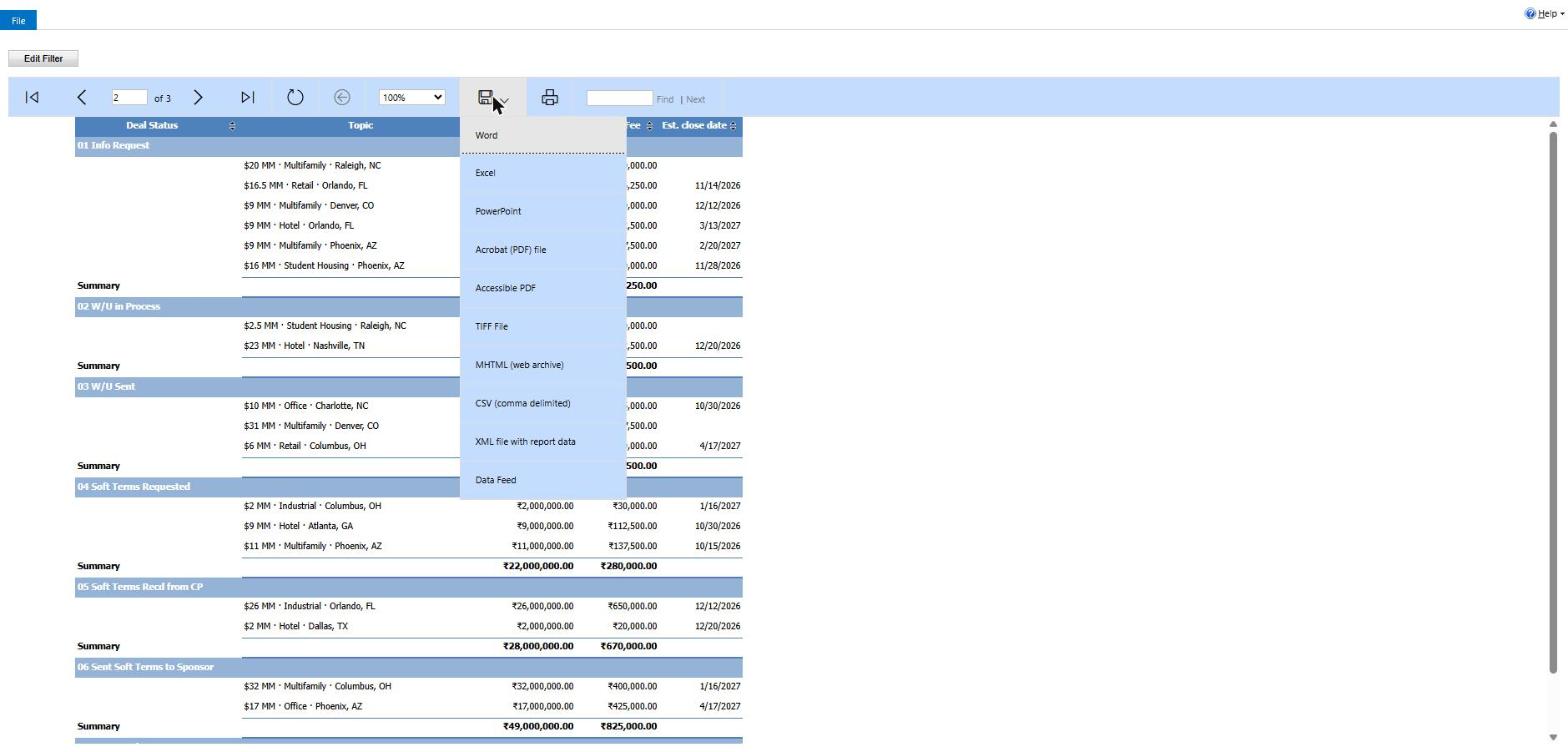Click $9 MM Multifamily Denver, CO topic

309,206
